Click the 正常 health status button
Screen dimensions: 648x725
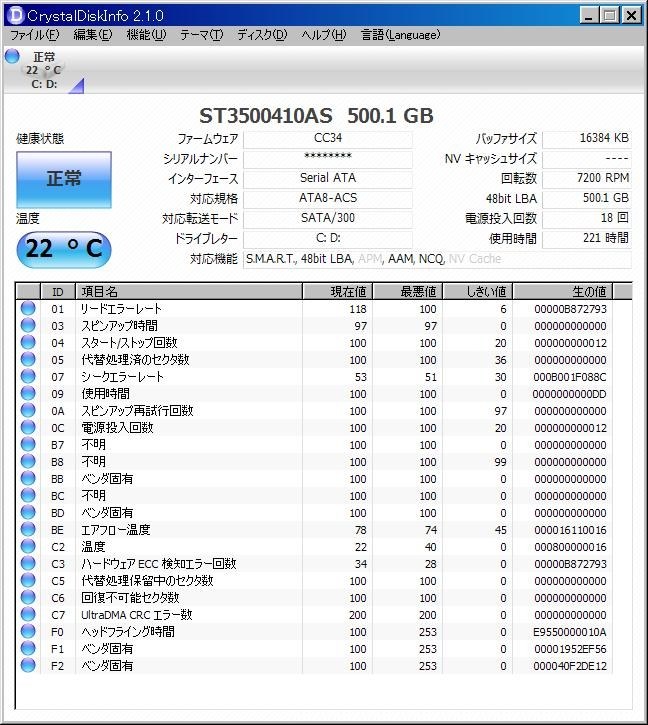64,179
